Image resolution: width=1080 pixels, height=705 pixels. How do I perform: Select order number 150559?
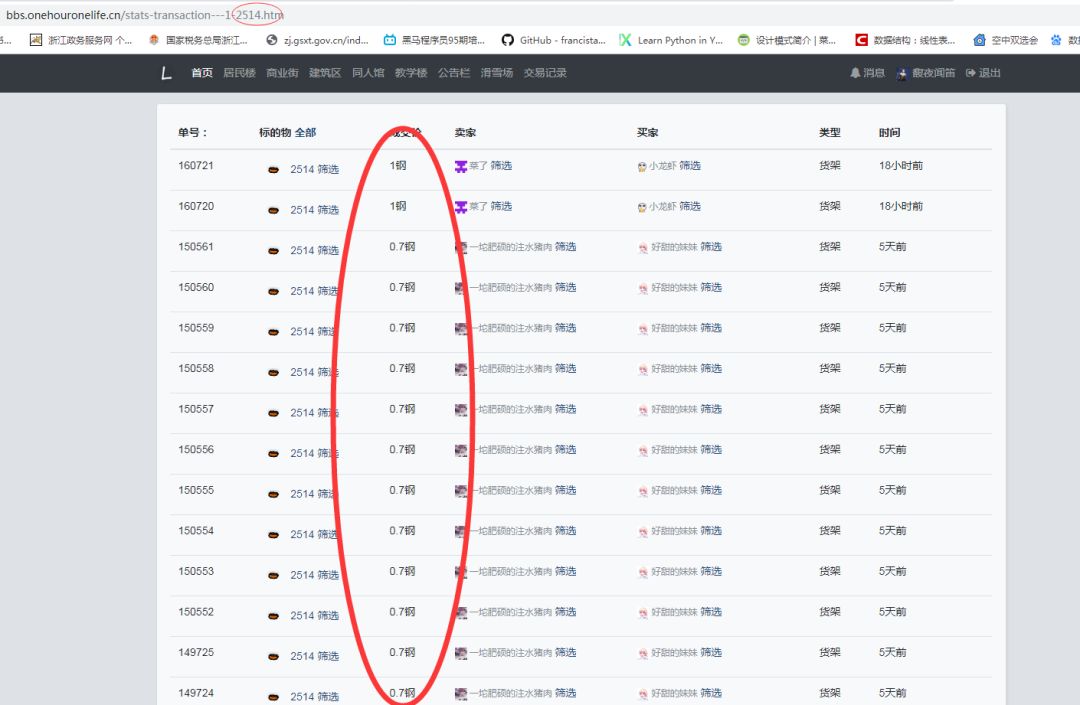196,328
